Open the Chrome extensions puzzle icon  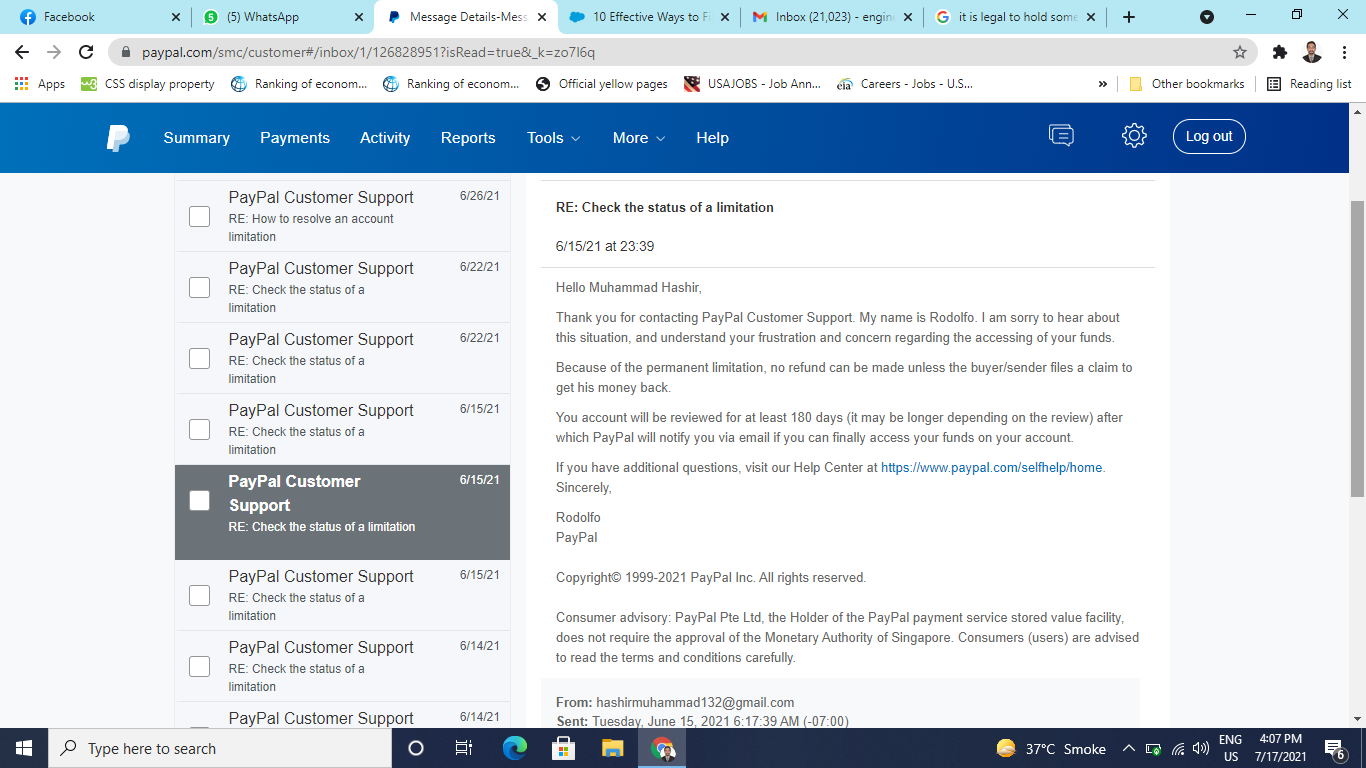(x=1280, y=52)
